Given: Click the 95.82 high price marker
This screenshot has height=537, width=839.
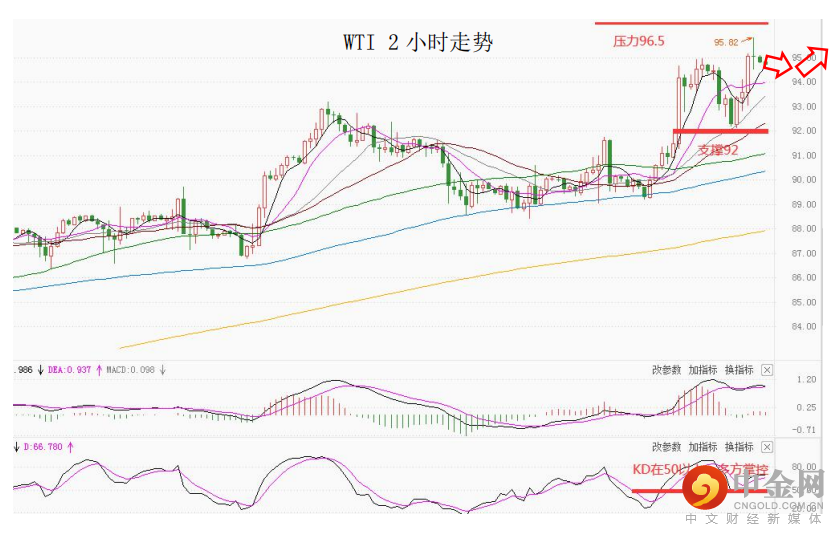Looking at the screenshot, I should (x=726, y=42).
